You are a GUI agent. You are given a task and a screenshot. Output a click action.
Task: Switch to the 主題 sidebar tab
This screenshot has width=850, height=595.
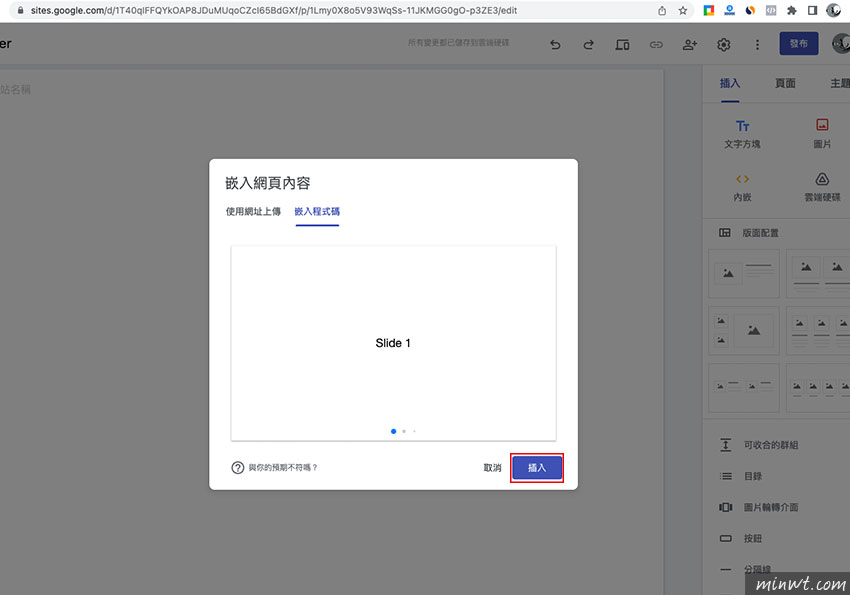point(840,83)
